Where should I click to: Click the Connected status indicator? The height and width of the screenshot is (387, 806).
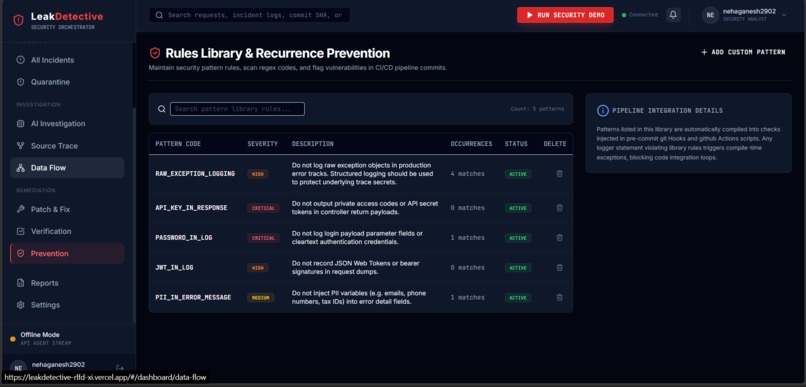click(639, 15)
